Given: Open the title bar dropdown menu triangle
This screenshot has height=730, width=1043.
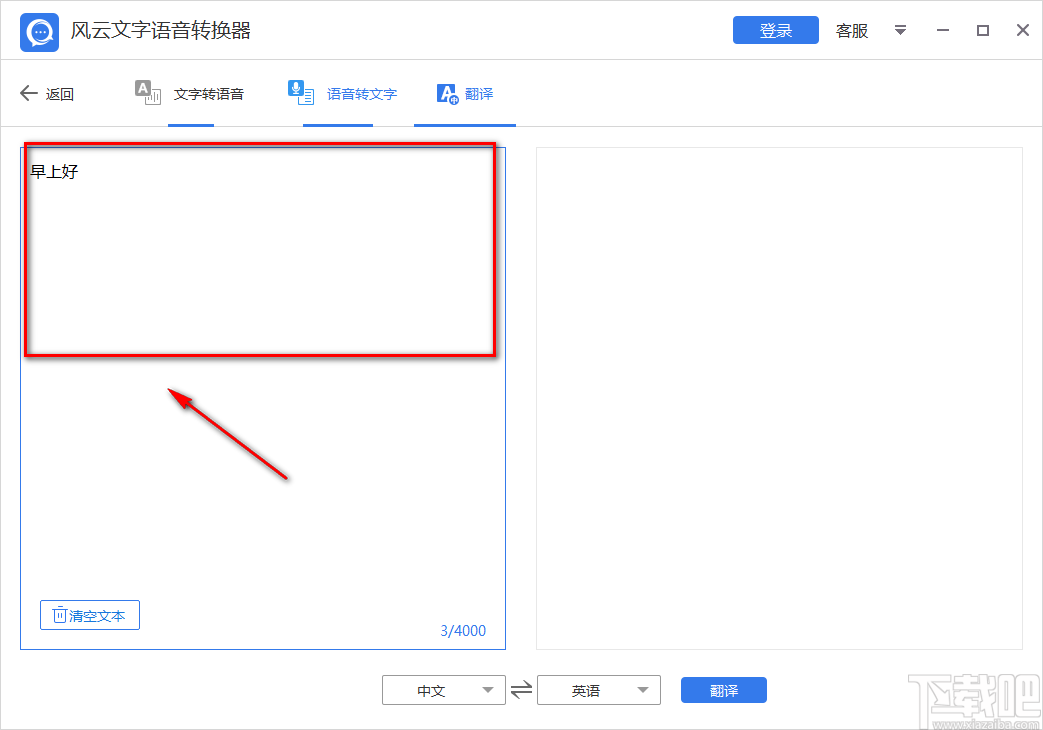Looking at the screenshot, I should (900, 31).
